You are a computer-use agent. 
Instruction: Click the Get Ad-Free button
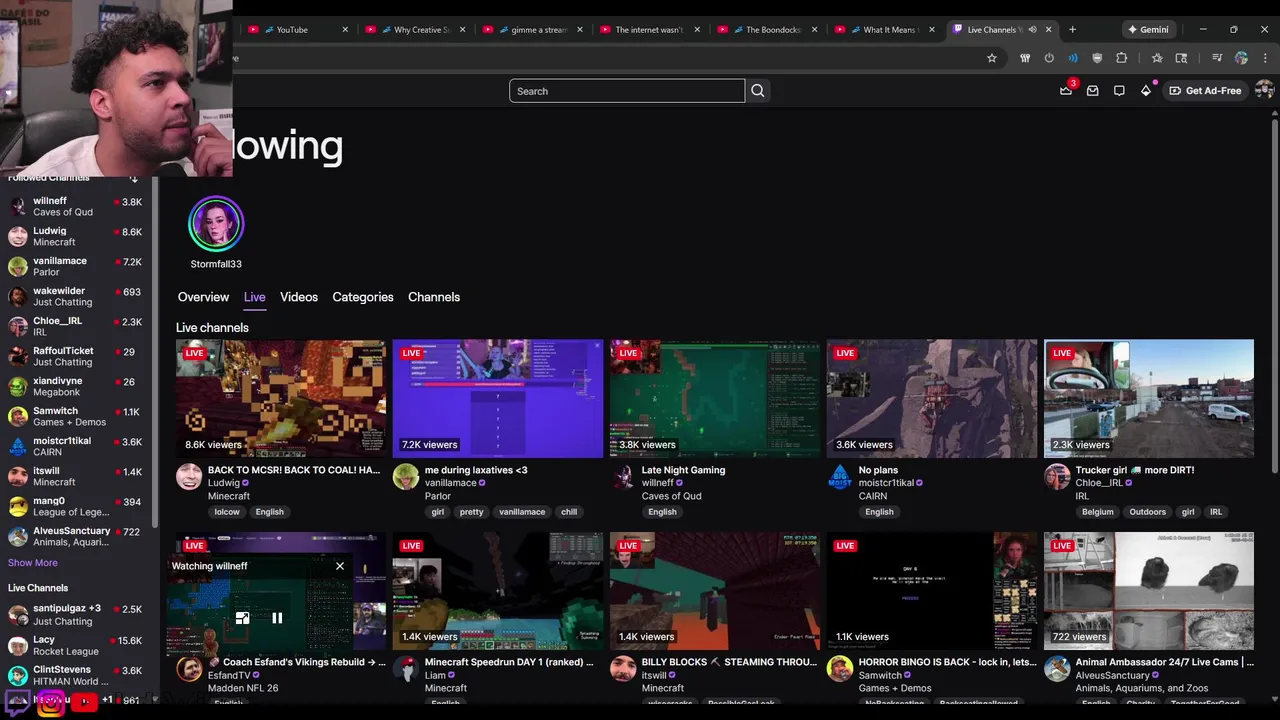pos(1205,91)
